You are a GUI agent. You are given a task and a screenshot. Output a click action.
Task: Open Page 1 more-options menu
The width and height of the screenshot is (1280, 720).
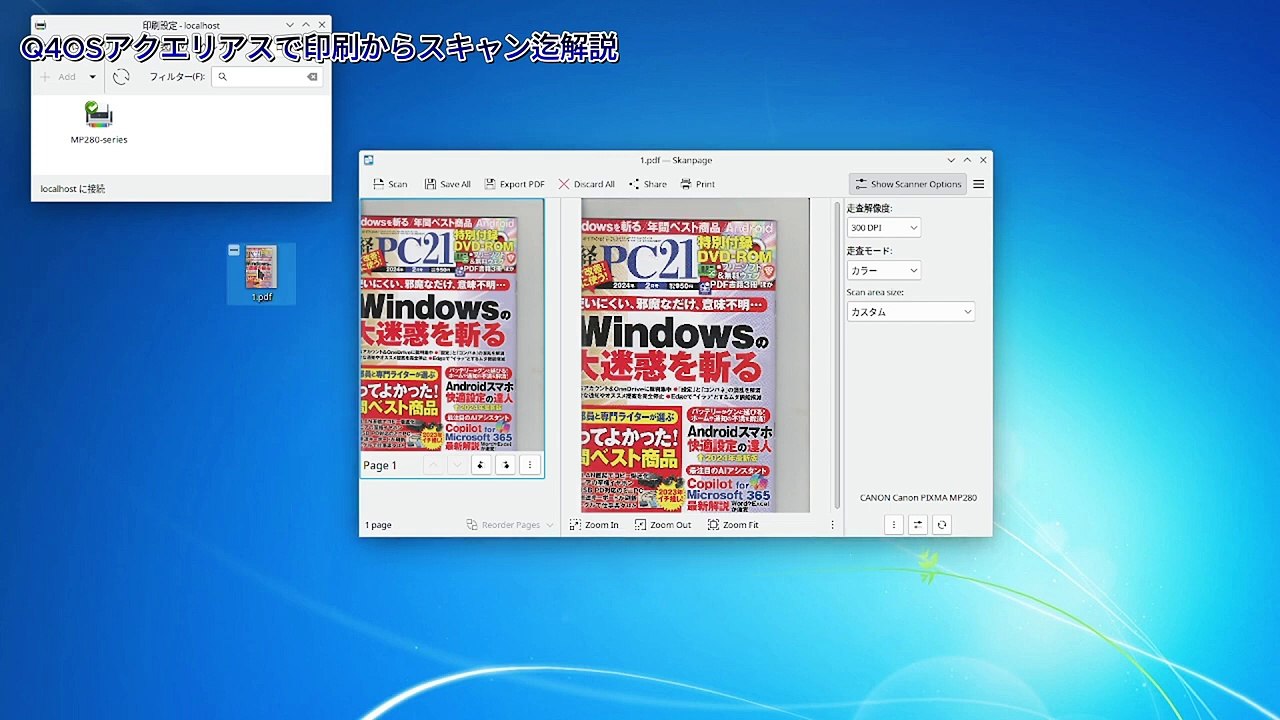530,465
